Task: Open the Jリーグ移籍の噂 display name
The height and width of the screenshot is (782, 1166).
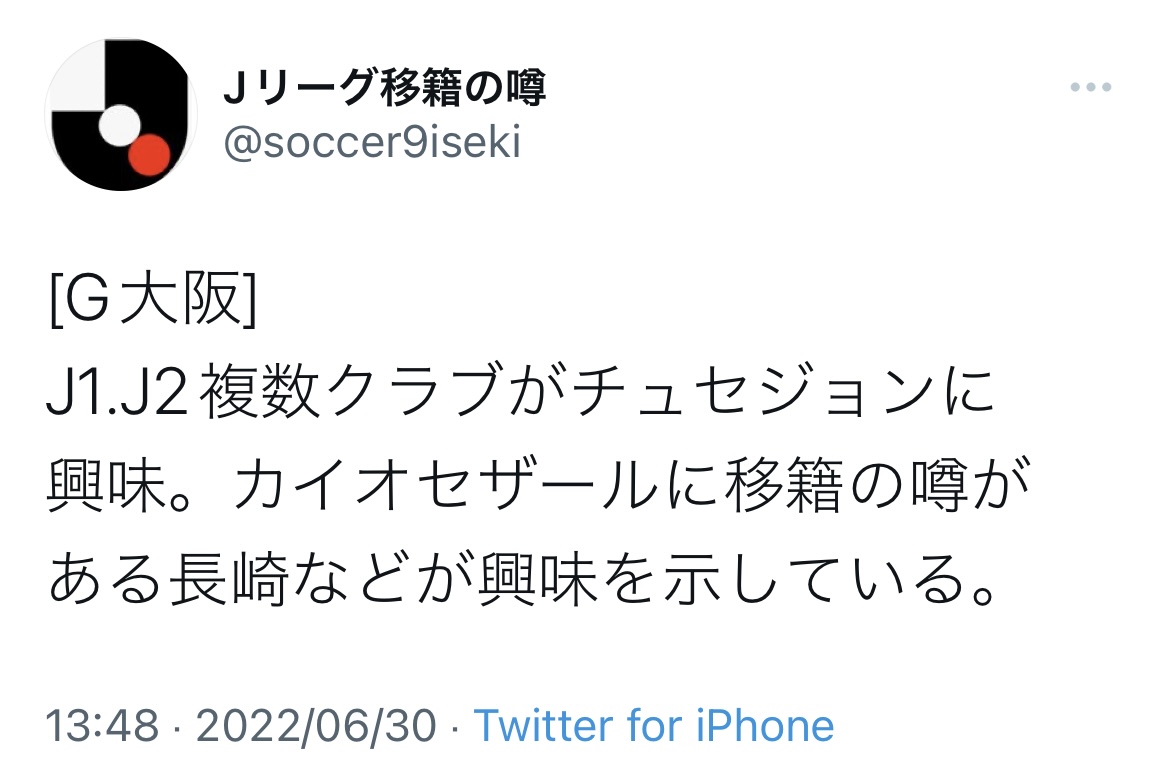Action: (385, 90)
